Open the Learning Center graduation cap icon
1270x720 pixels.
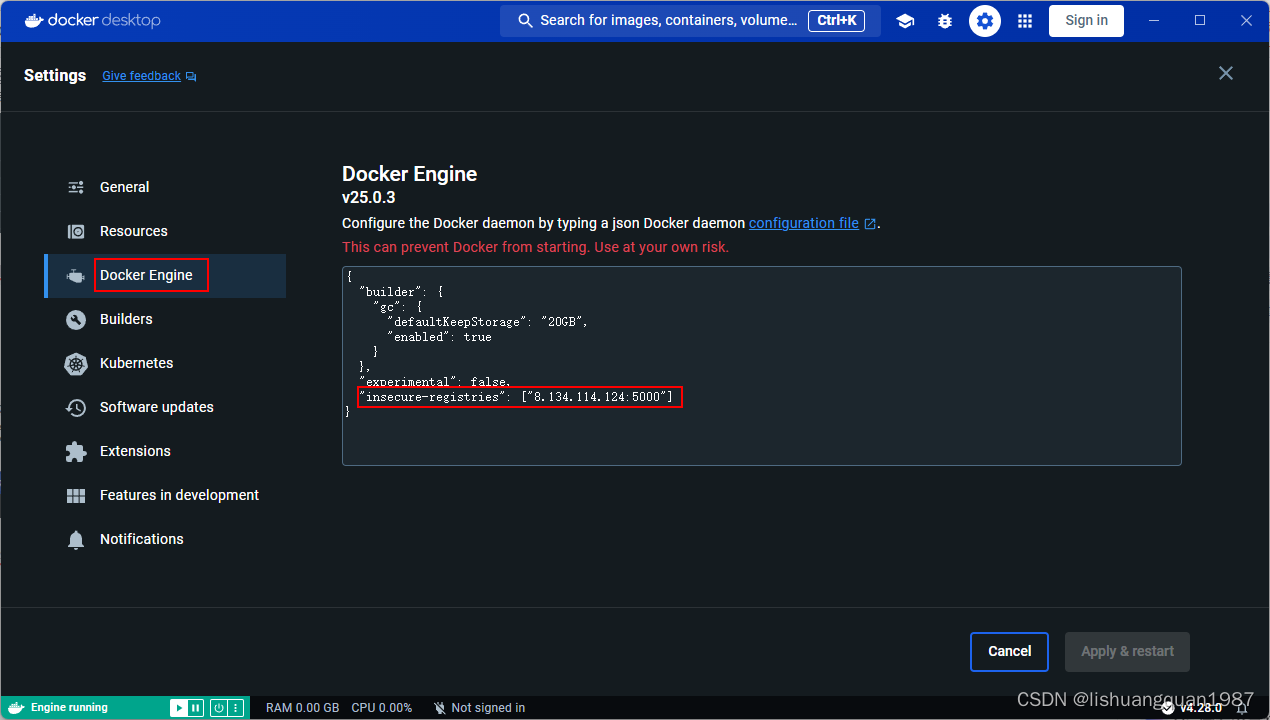point(905,21)
